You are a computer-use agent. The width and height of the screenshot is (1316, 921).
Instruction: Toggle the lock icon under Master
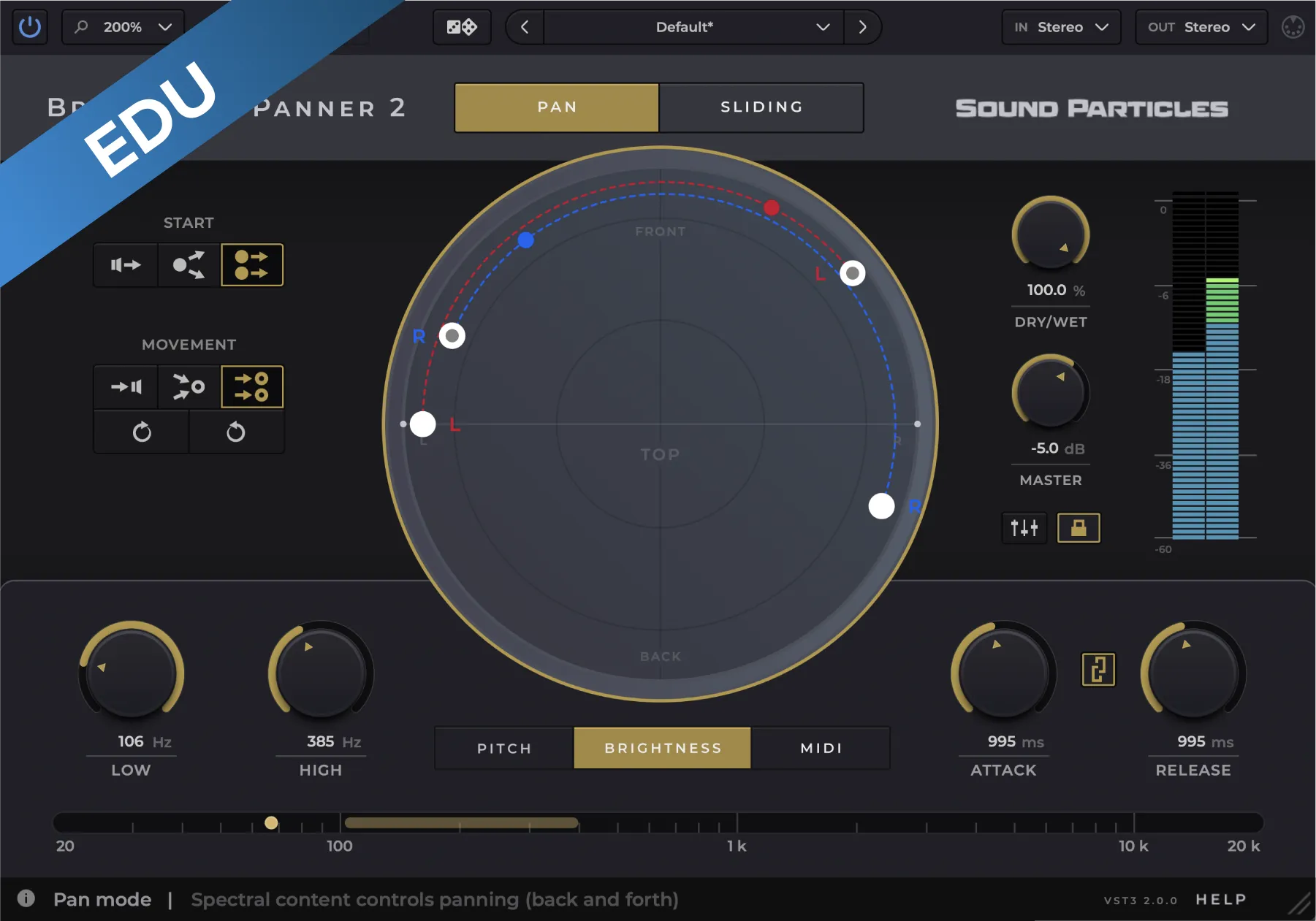click(x=1079, y=527)
